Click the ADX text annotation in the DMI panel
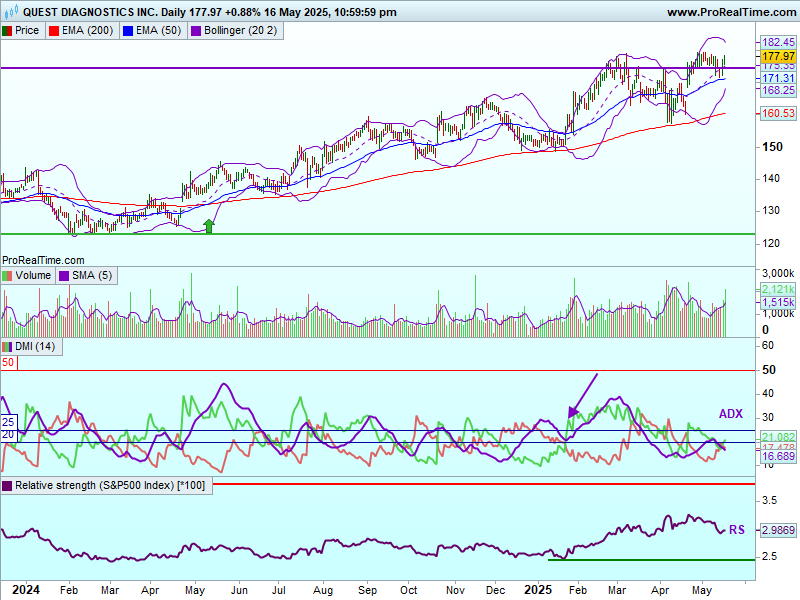 [x=731, y=413]
